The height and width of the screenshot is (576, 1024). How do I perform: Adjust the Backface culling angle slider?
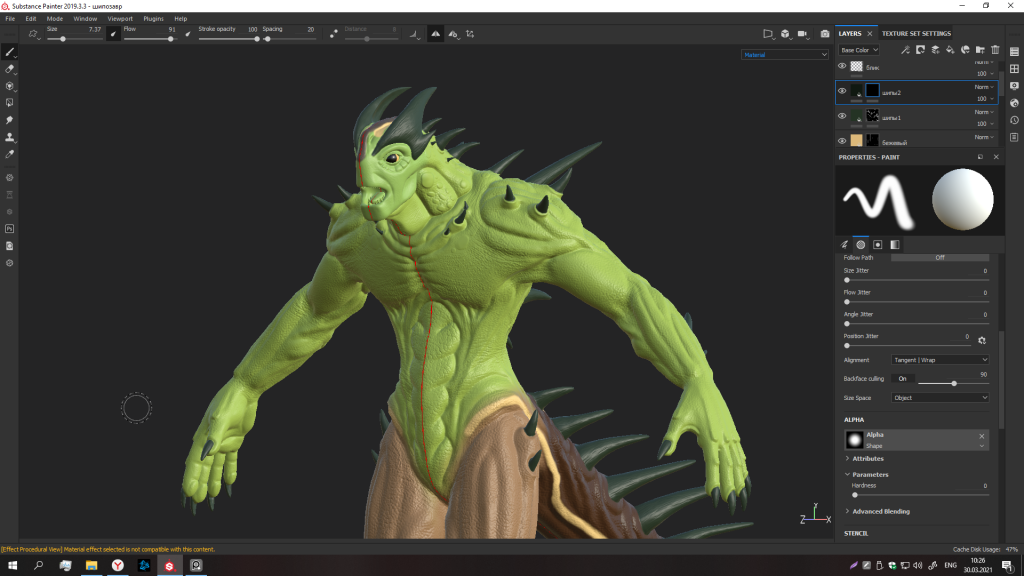(x=953, y=383)
